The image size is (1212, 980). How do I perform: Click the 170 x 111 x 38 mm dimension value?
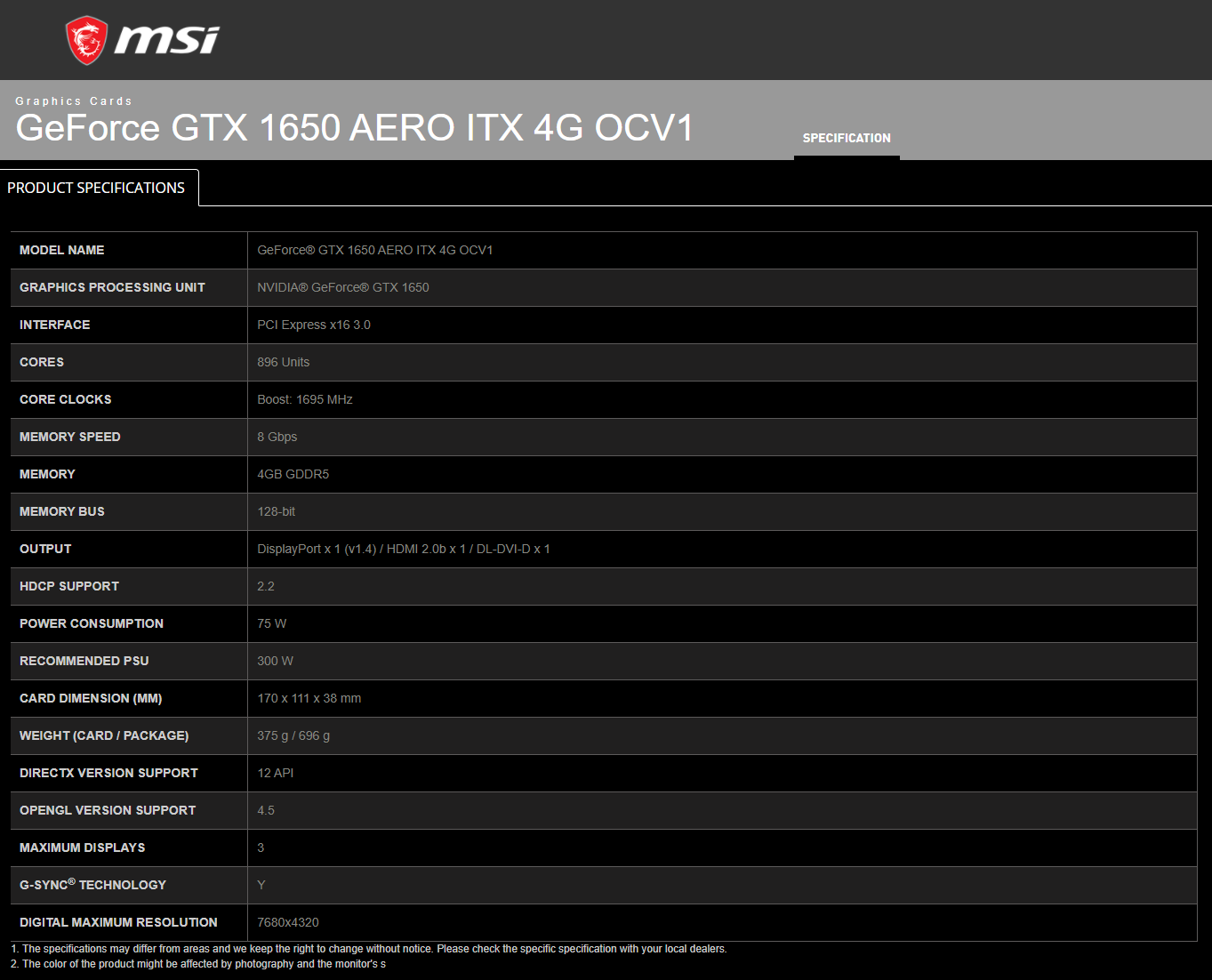[309, 698]
